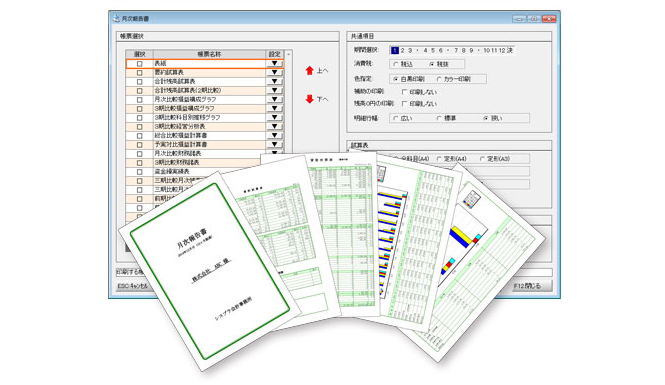The image size is (665, 385).
Task: Select month 7 in 期間選択
Action: pyautogui.click(x=456, y=50)
